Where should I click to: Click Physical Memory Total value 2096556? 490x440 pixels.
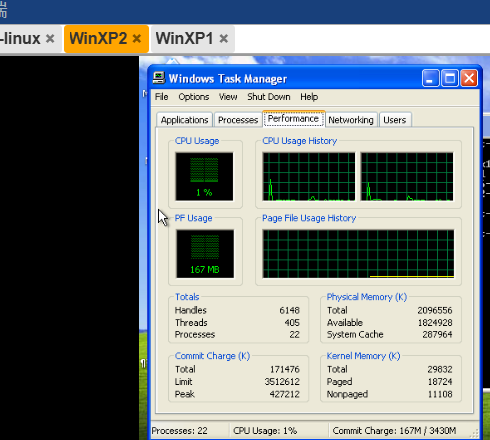(x=435, y=310)
